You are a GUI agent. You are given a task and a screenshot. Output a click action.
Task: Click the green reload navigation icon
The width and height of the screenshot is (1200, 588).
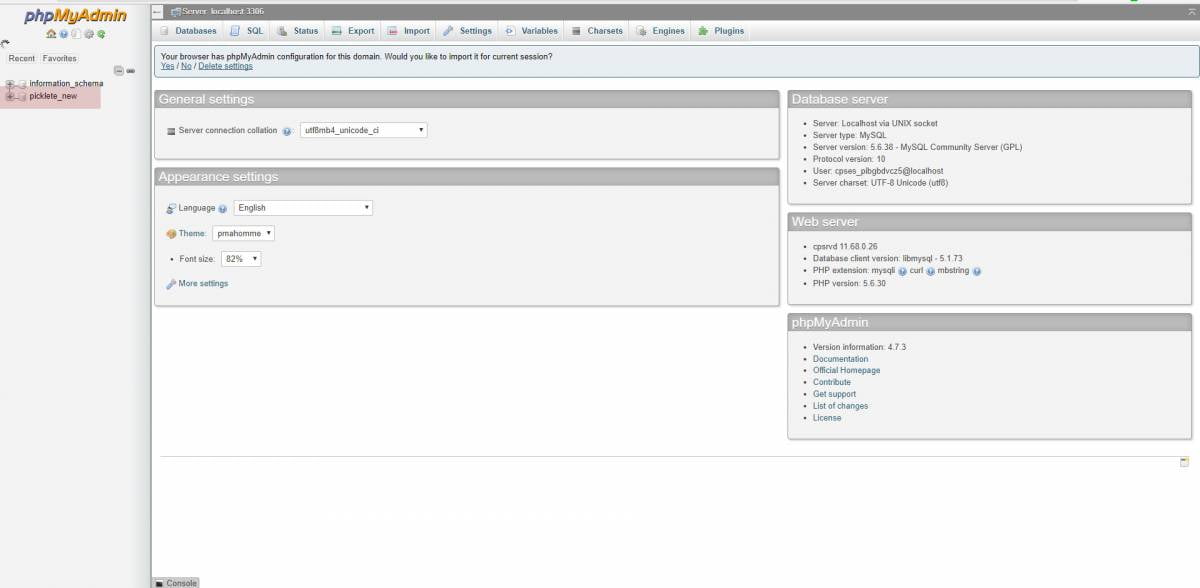(101, 34)
